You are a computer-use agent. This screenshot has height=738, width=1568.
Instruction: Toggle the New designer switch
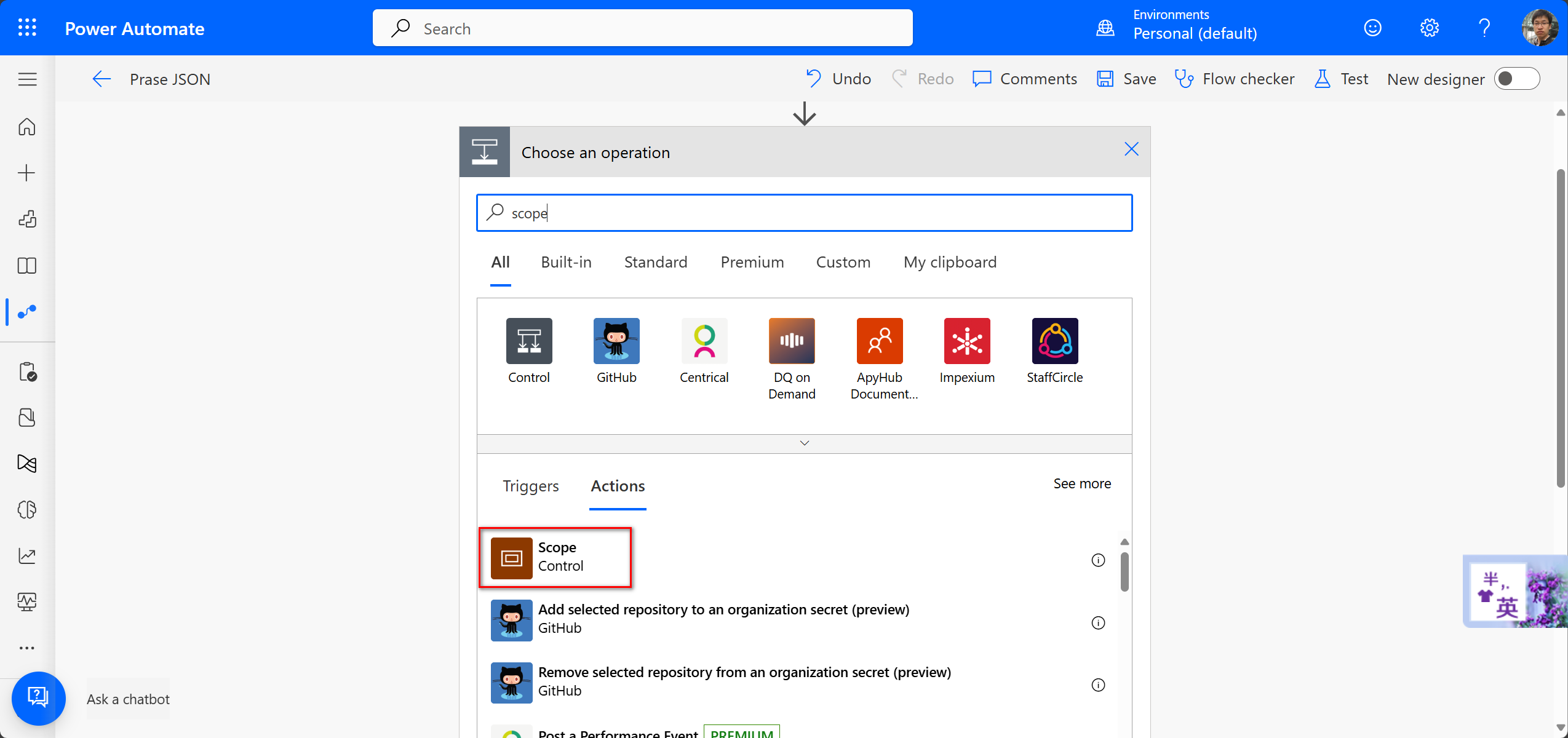[1516, 79]
